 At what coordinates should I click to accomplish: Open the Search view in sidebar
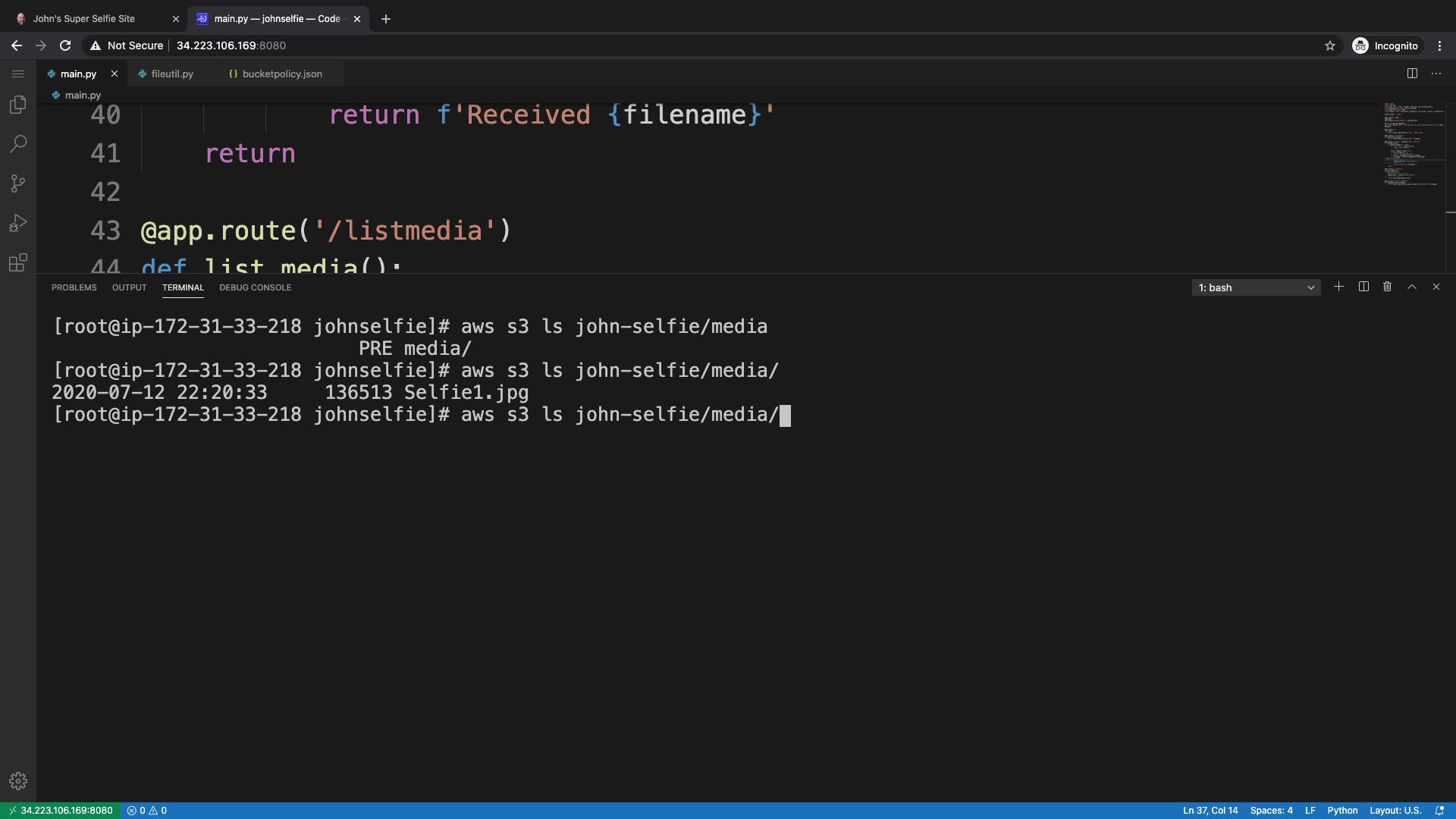pyautogui.click(x=18, y=144)
